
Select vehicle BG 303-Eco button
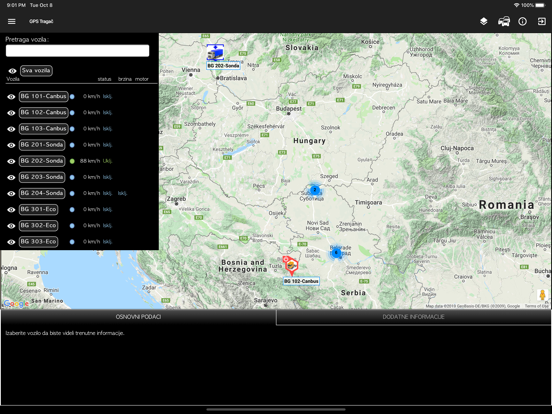[38, 242]
